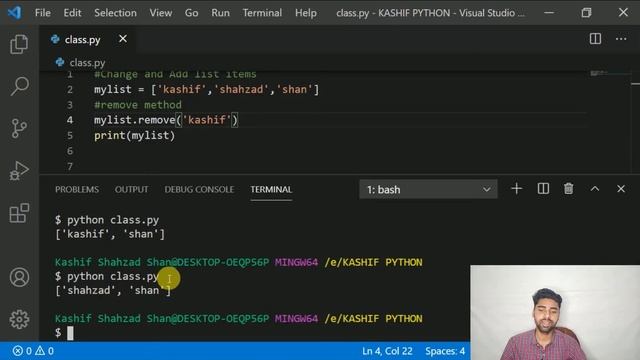Click 'kashif' string in mylist.remove call

pos(207,120)
